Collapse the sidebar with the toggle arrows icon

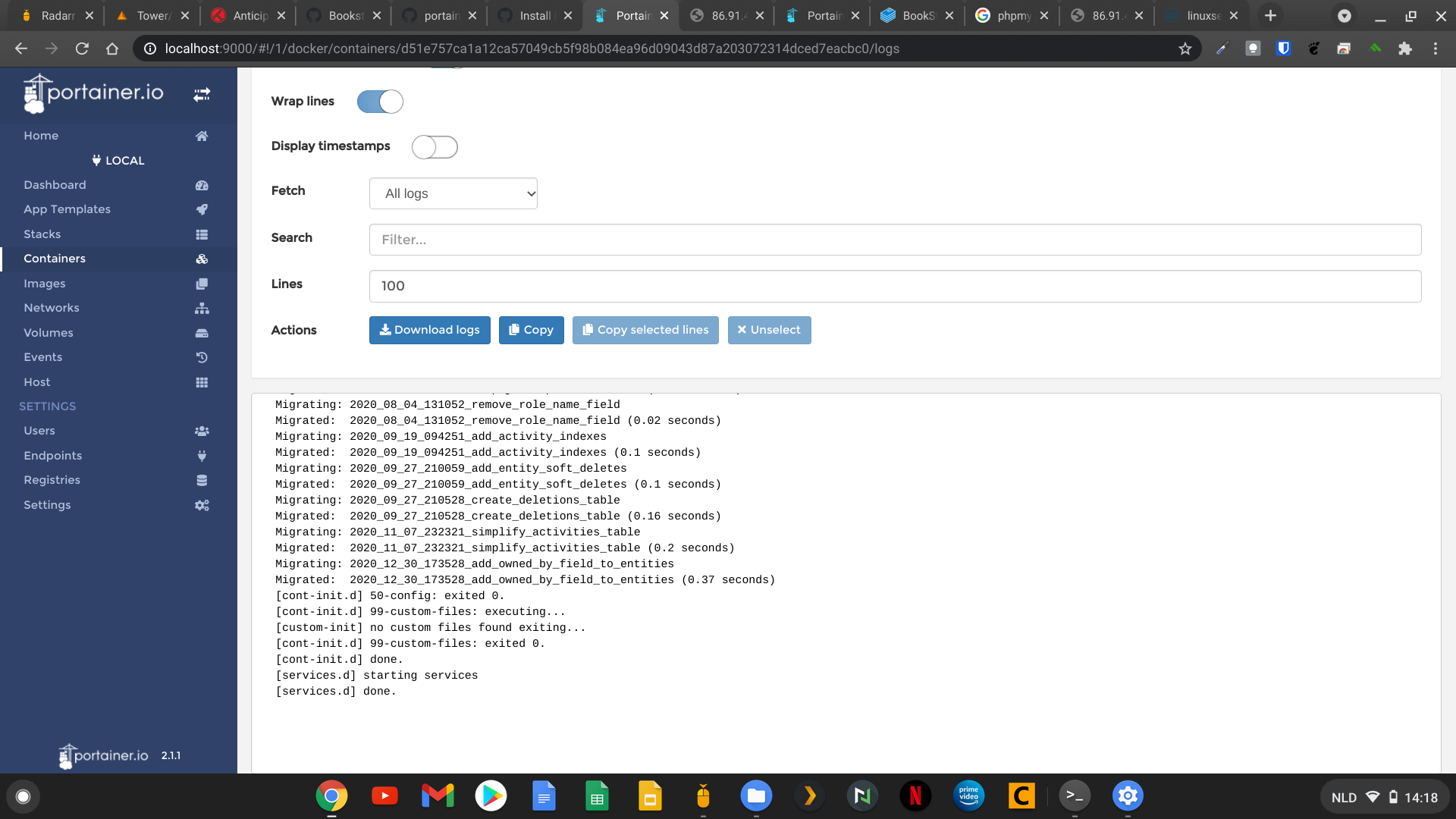(202, 95)
